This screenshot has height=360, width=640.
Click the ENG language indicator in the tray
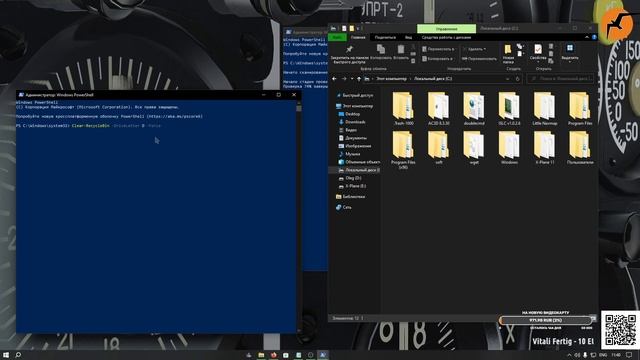(x=604, y=355)
